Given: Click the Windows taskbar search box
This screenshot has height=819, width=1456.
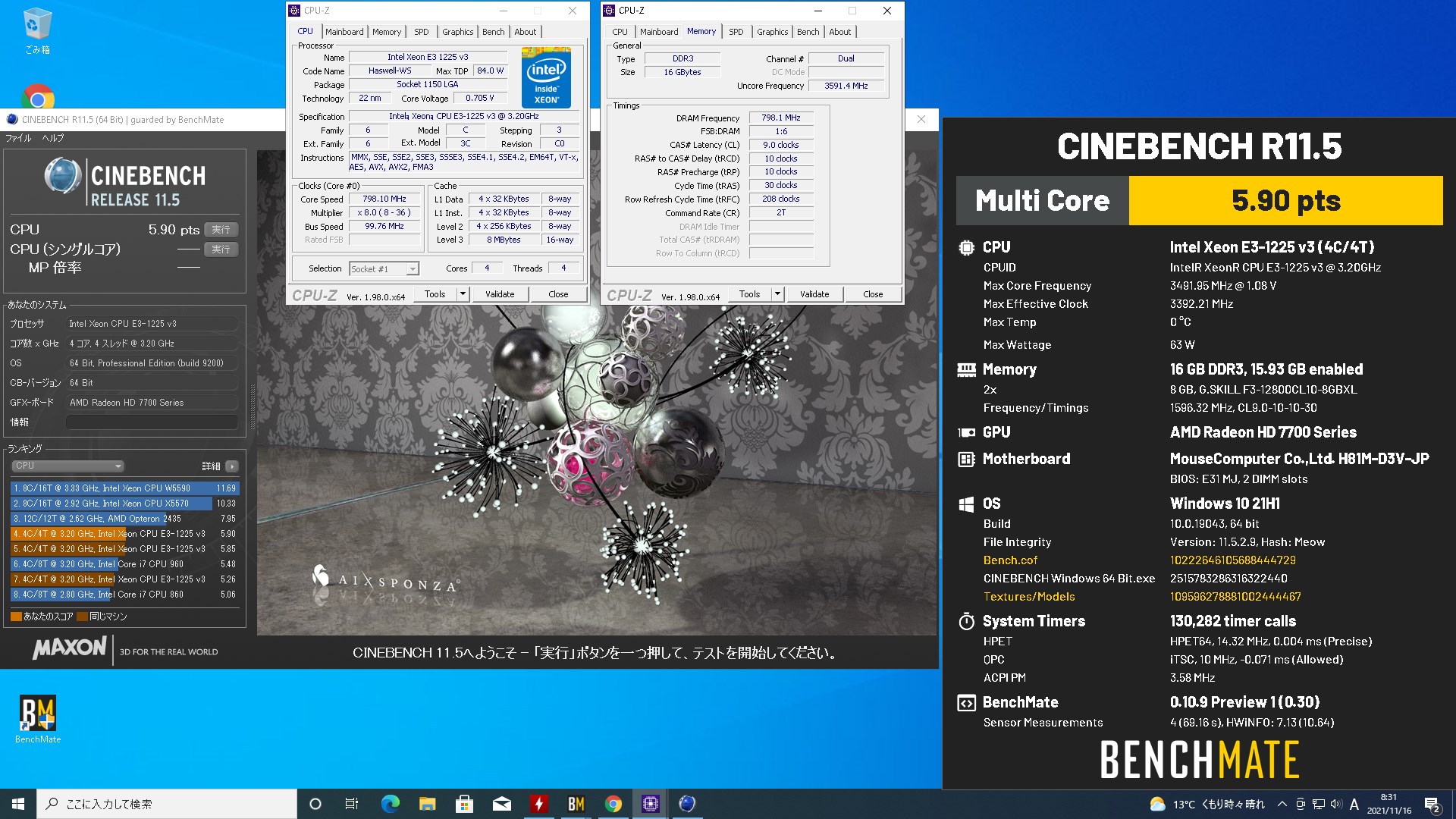Looking at the screenshot, I should (x=167, y=804).
